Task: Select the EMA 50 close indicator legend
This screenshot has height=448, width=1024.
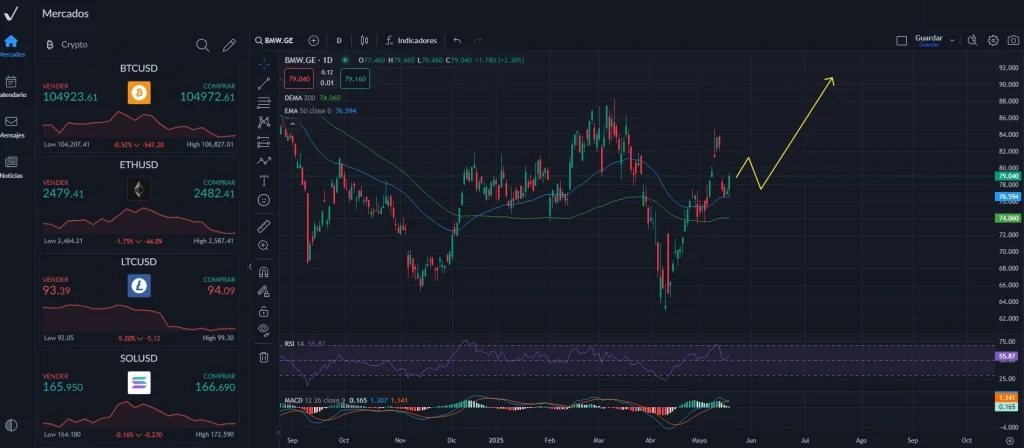Action: (x=320, y=111)
